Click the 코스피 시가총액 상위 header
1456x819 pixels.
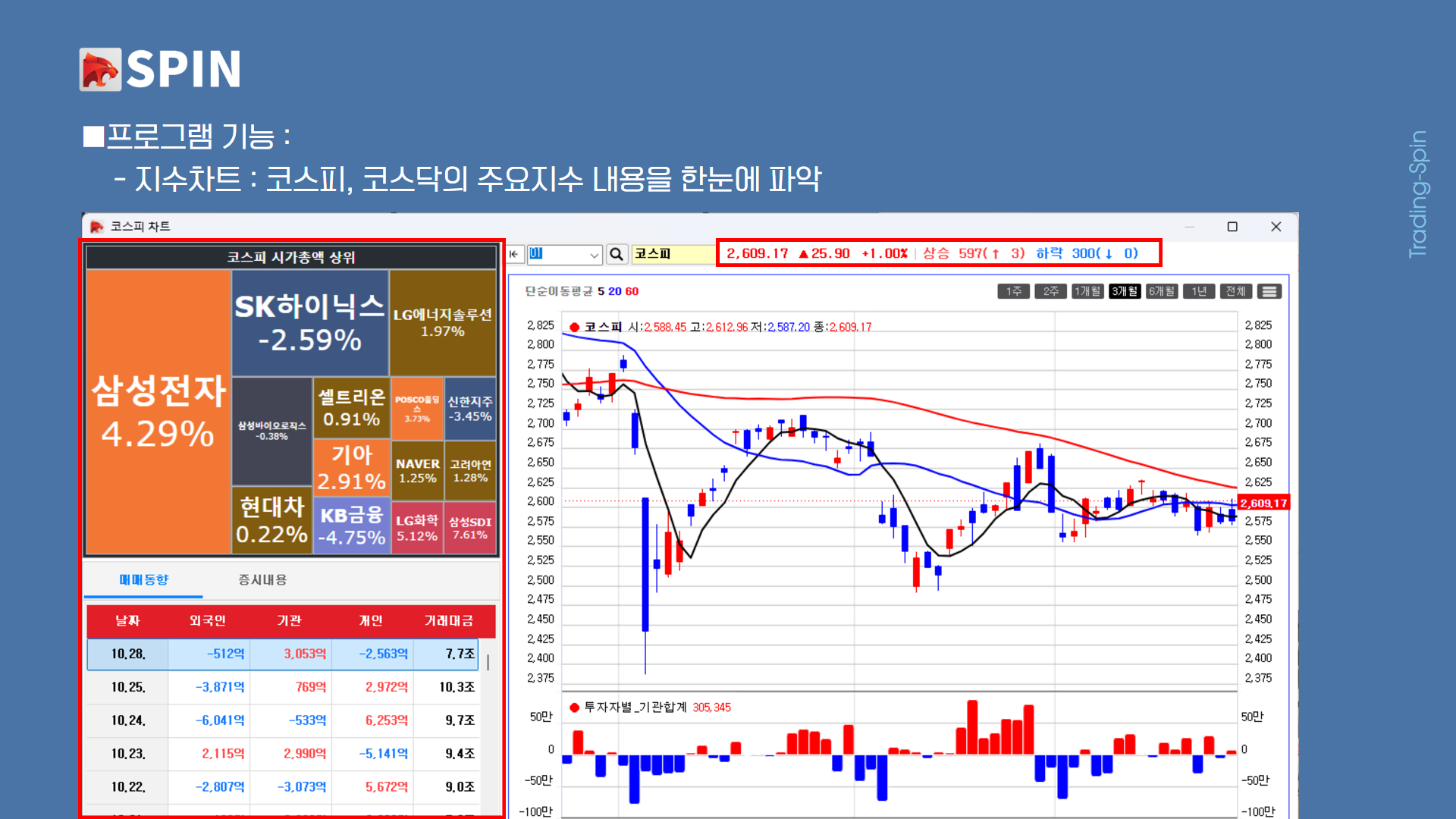pos(291,258)
